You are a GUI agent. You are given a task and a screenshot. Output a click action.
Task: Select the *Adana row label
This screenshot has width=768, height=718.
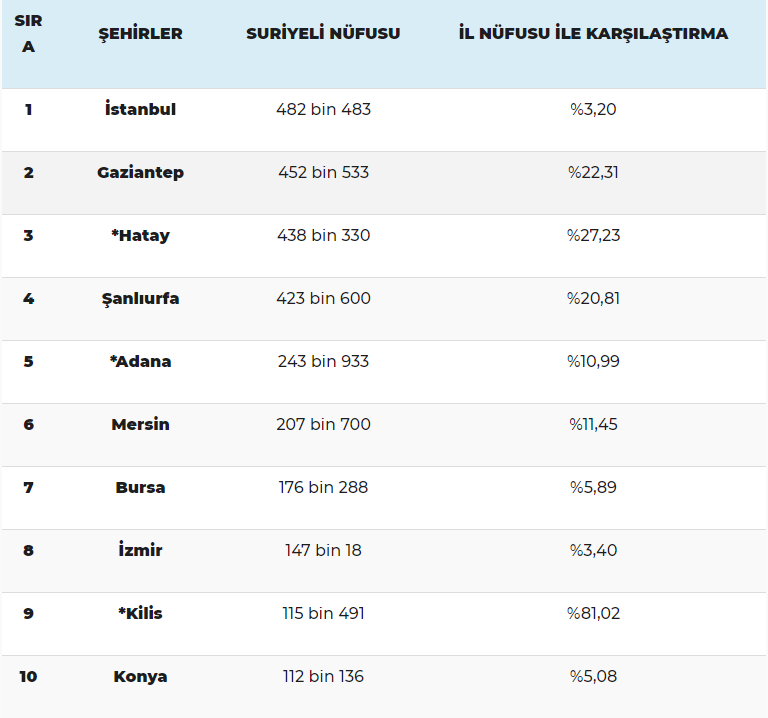tap(140, 361)
